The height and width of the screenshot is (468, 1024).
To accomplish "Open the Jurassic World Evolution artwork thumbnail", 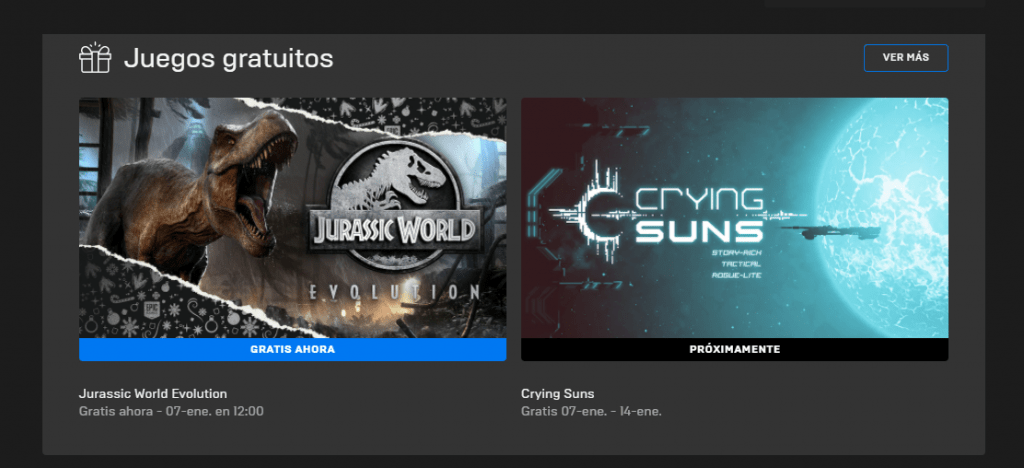I will pyautogui.click(x=293, y=217).
